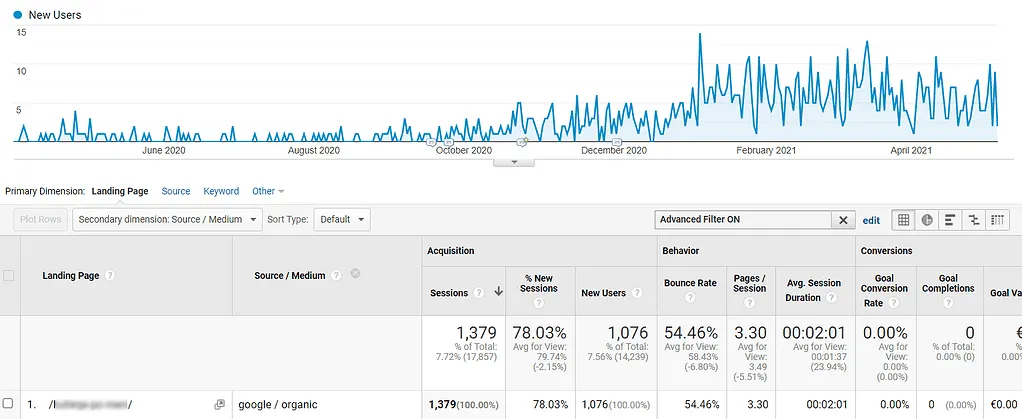Sort by Pages / Session column header

pos(750,283)
